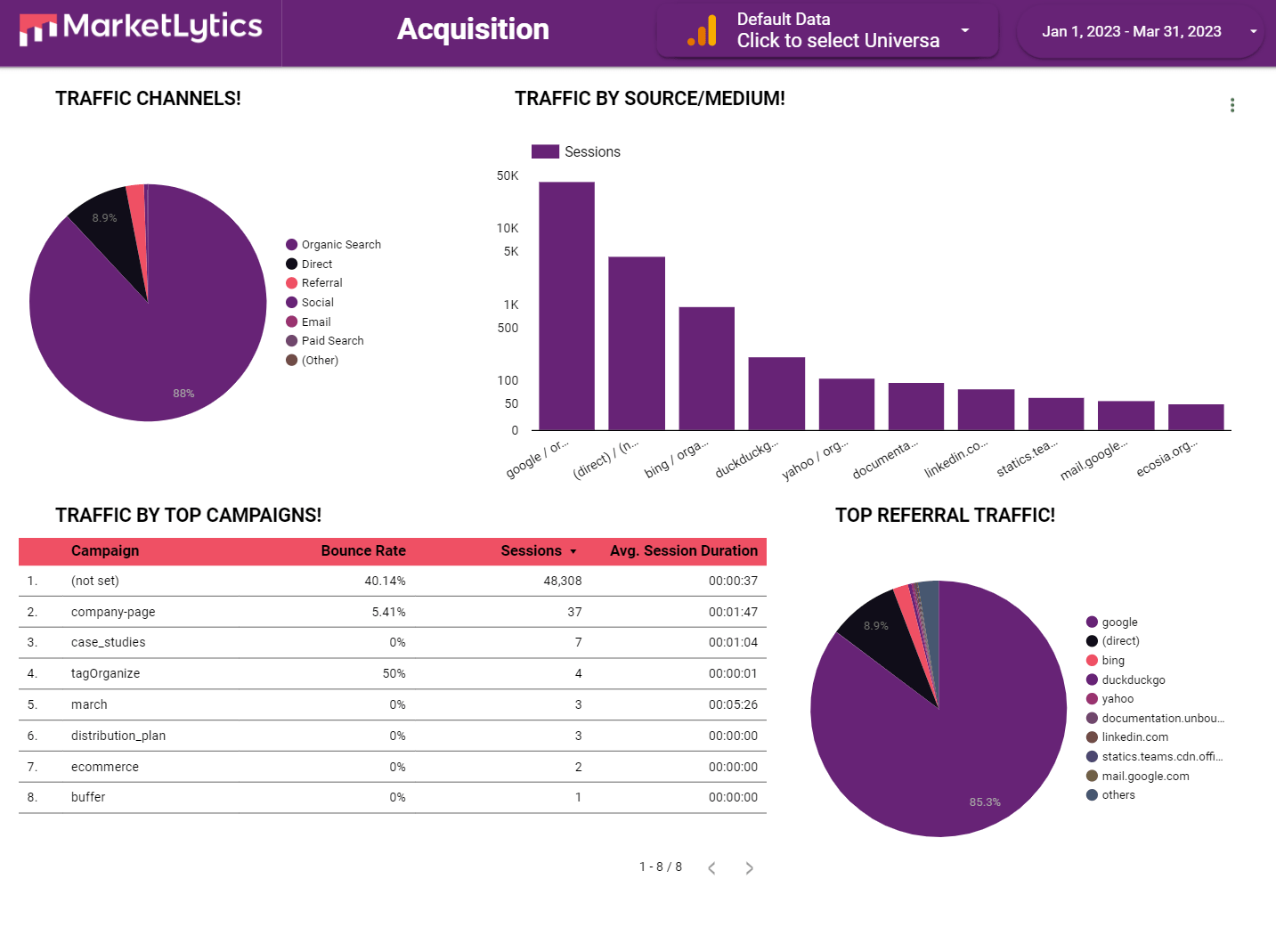Click the Paid Search color swatch
The height and width of the screenshot is (952, 1276).
pyautogui.click(x=291, y=340)
